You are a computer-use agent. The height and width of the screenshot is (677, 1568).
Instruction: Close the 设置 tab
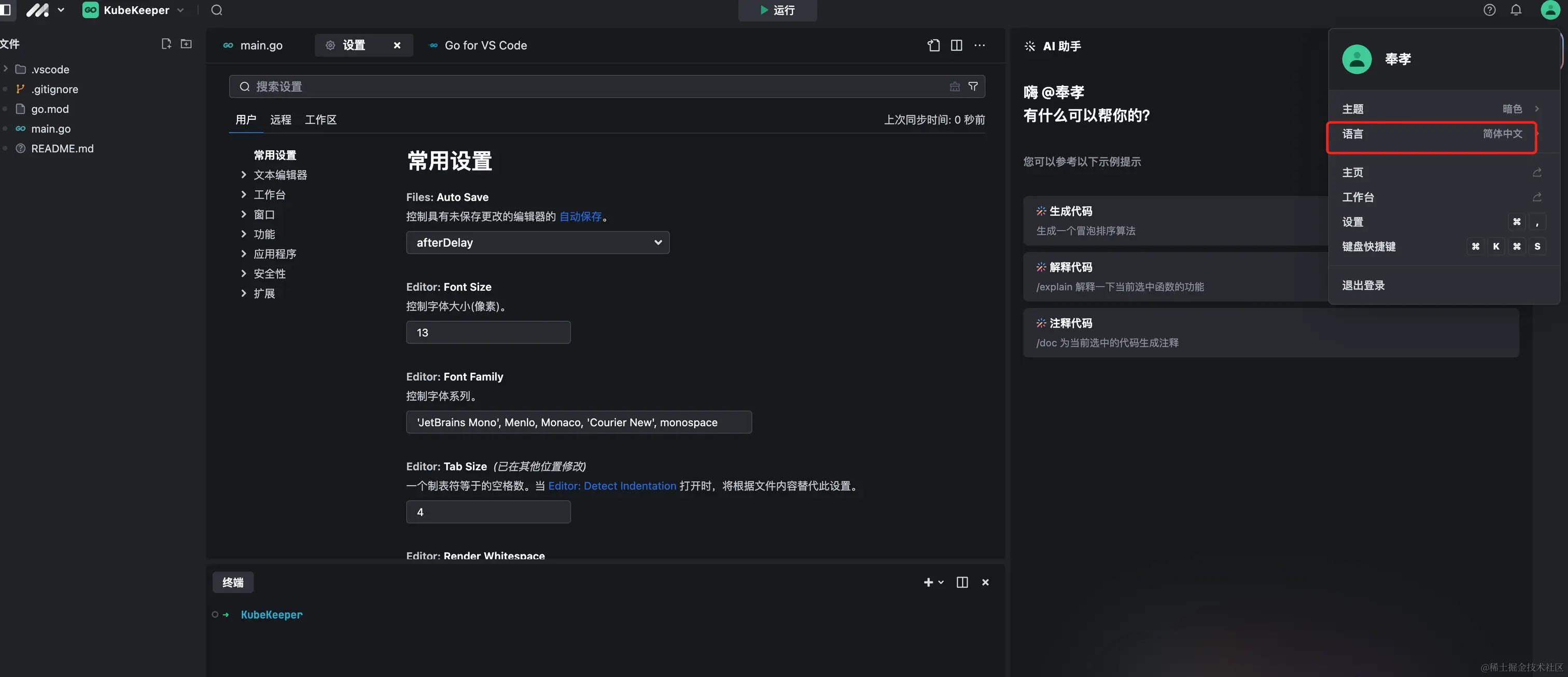pyautogui.click(x=397, y=46)
